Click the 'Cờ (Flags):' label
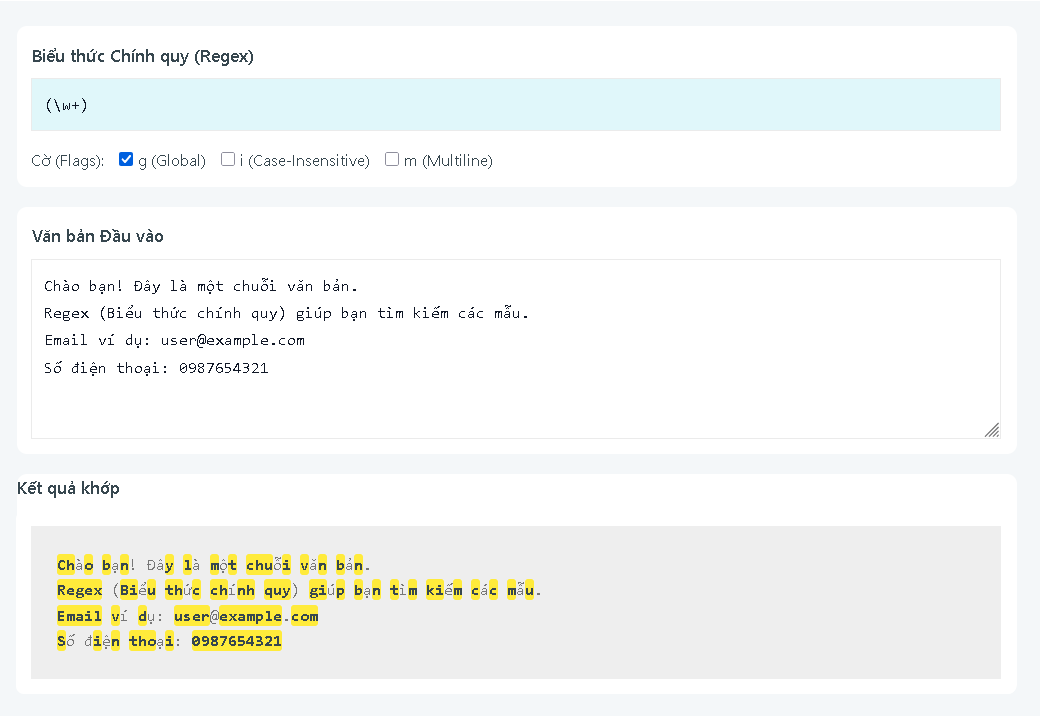This screenshot has height=716, width=1040. tap(68, 161)
